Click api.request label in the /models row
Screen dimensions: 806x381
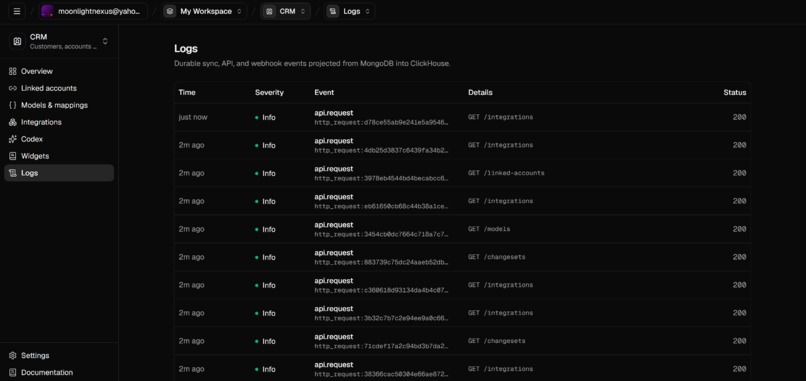coord(334,225)
